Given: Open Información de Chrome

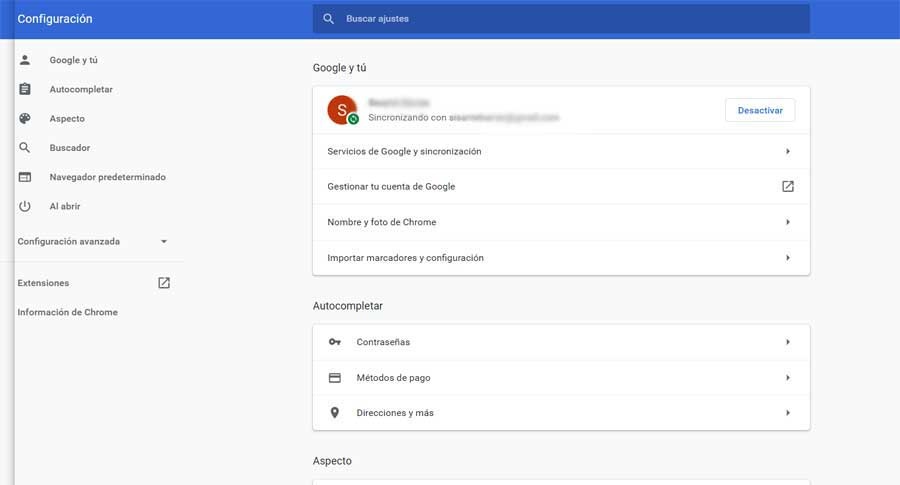Looking at the screenshot, I should pos(67,312).
